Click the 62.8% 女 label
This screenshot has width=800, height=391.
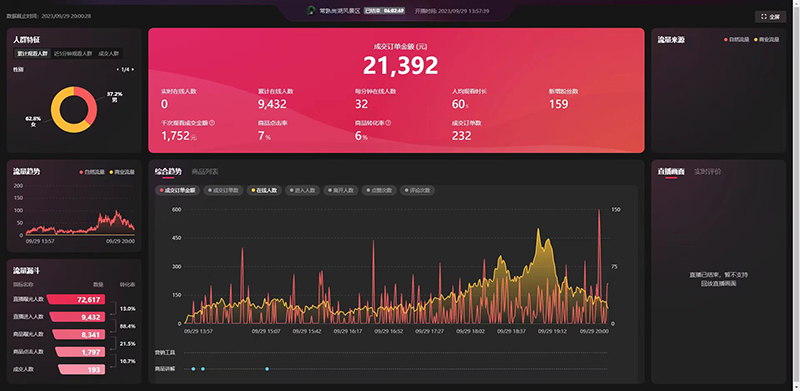(33, 121)
